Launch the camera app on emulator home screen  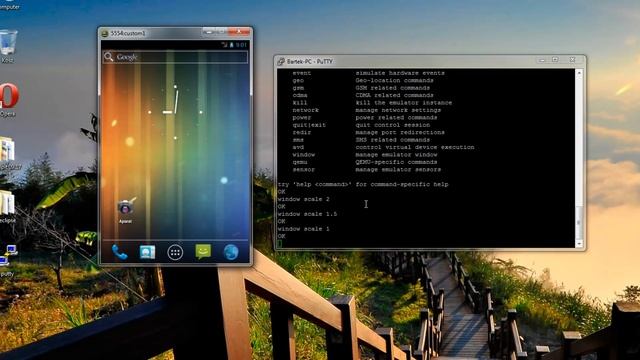click(126, 210)
